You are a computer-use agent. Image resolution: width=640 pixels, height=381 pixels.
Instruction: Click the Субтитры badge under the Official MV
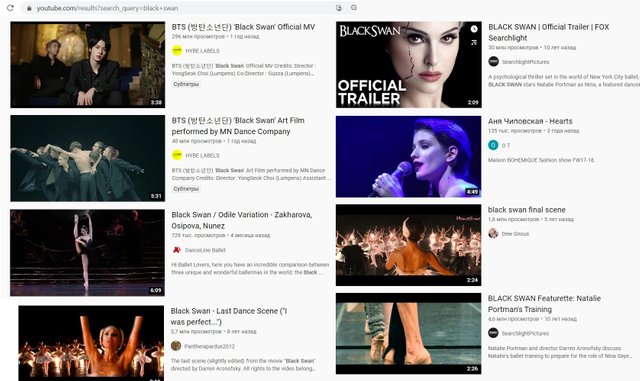tap(186, 84)
